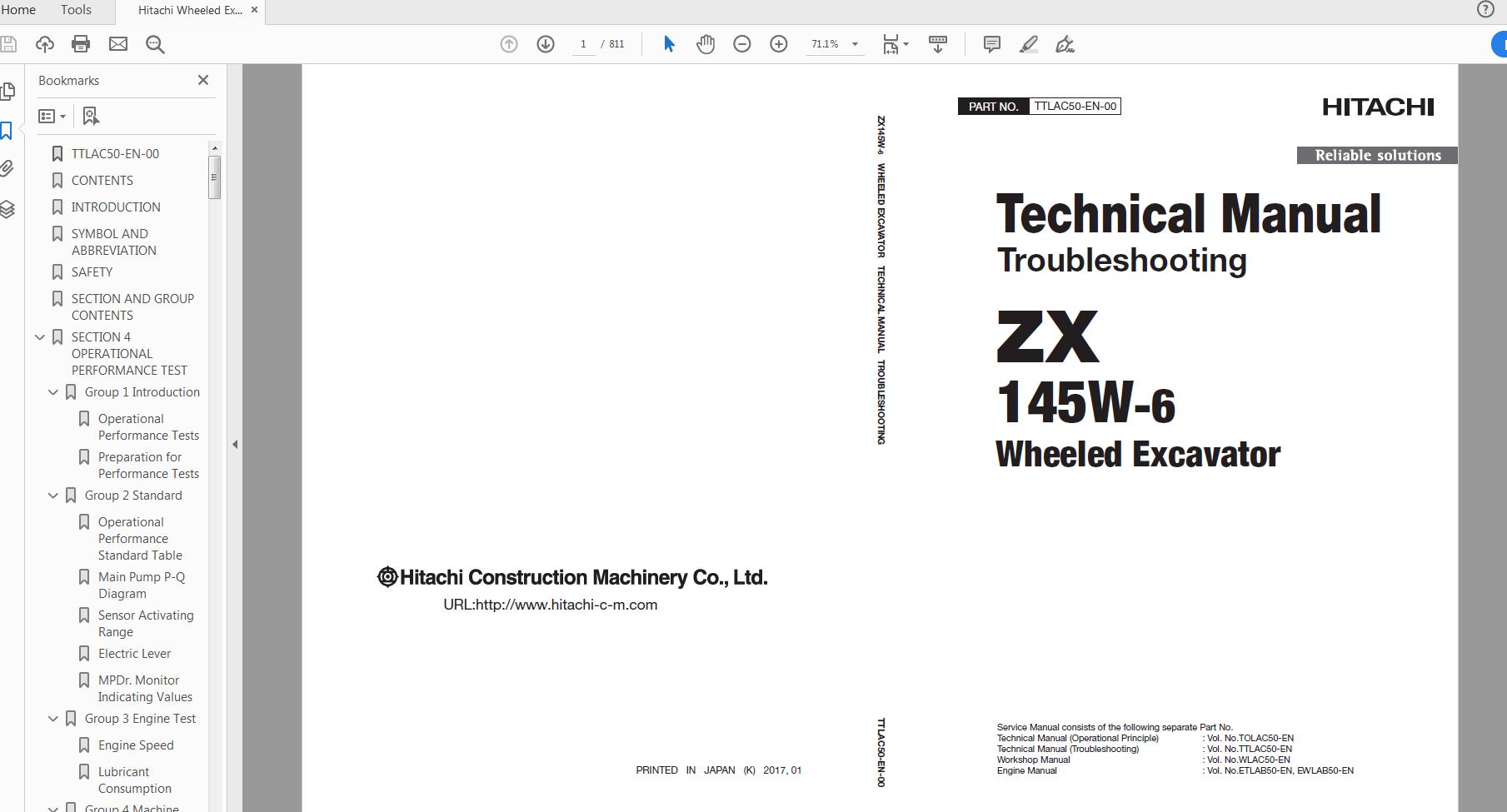Open the Sign document tool
1507x812 pixels.
pyautogui.click(x=1065, y=44)
